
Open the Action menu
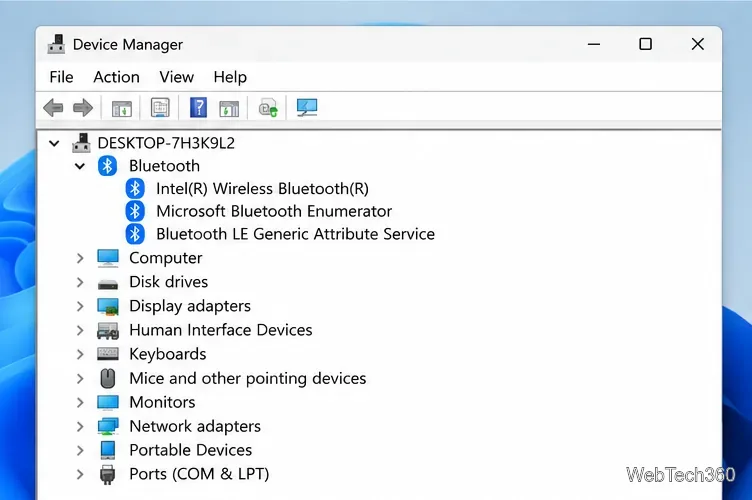(x=117, y=77)
